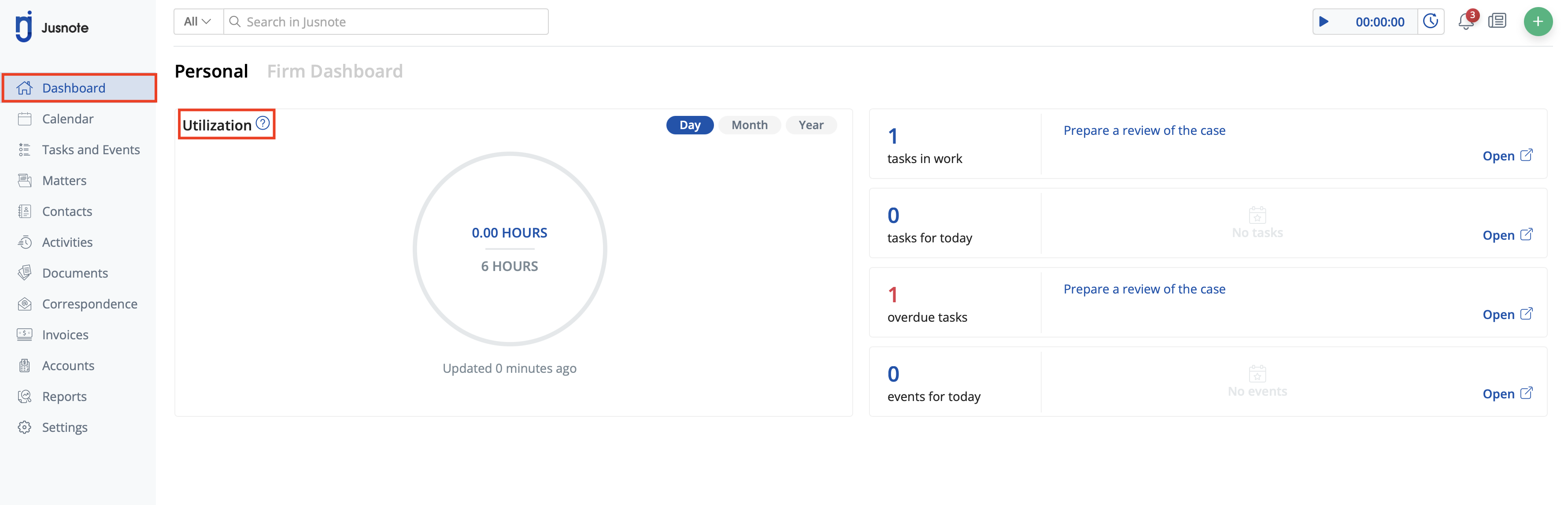The width and height of the screenshot is (1568, 505).
Task: Click the 00:00:00 timer display
Action: [1379, 22]
